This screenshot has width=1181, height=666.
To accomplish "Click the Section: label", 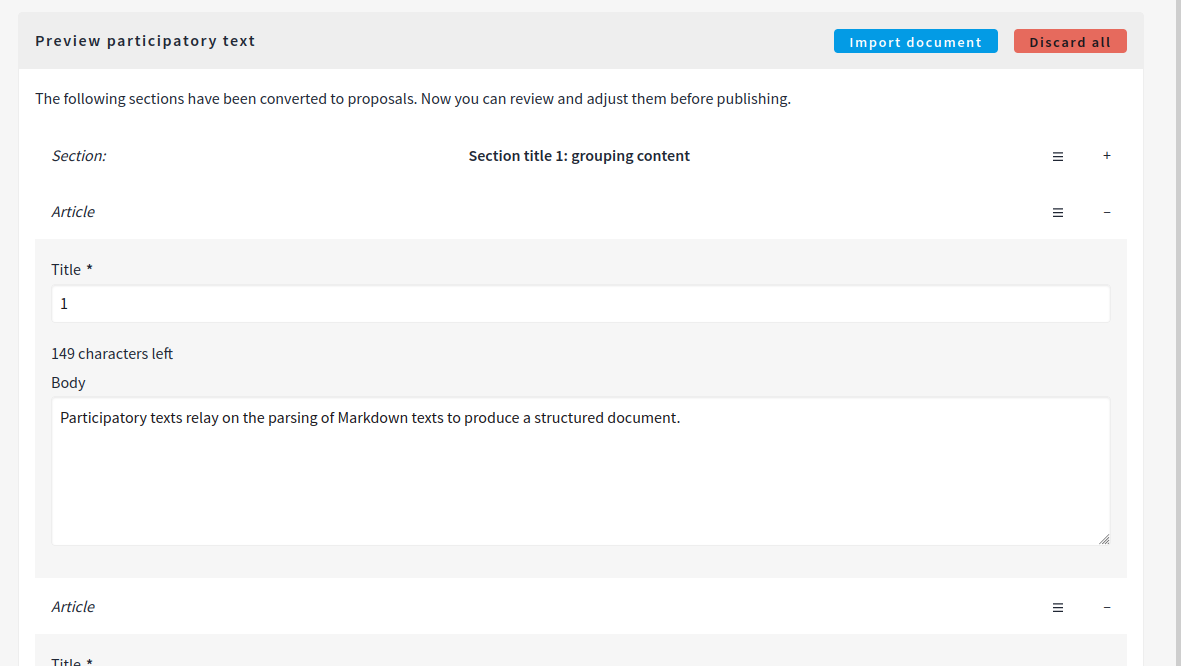I will 79,156.
